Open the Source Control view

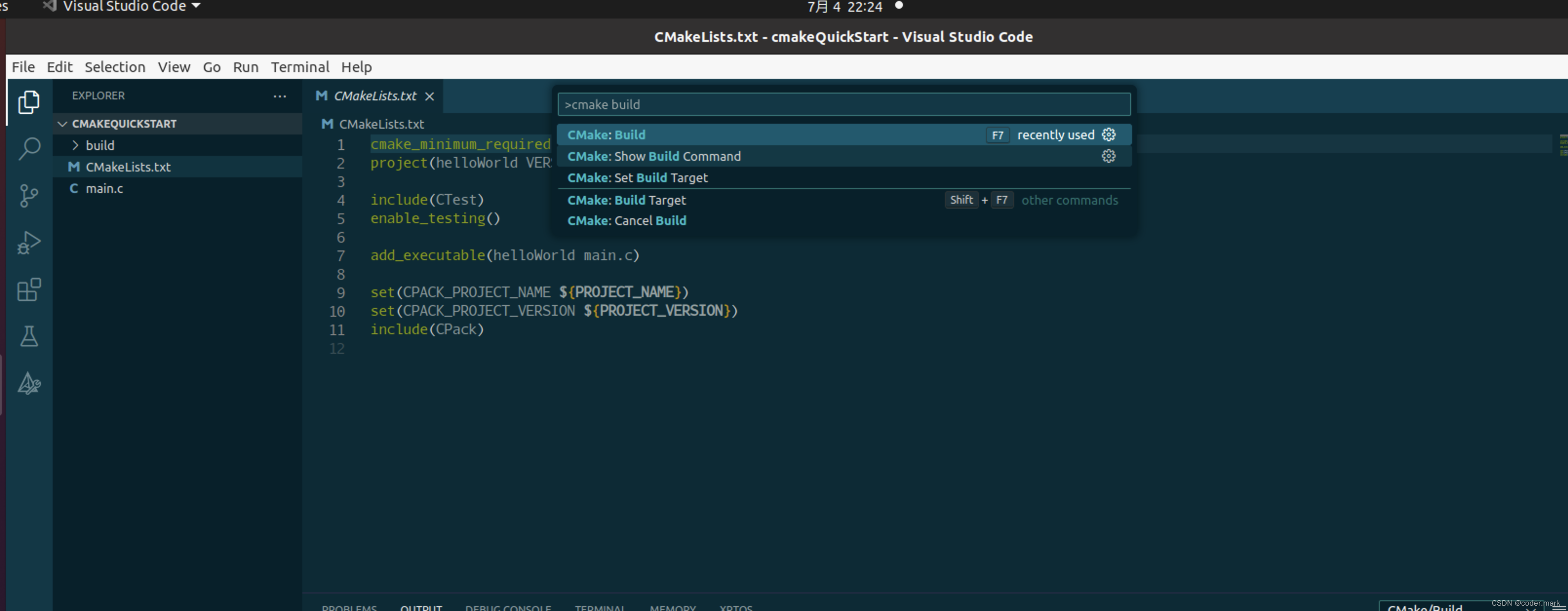tap(29, 195)
